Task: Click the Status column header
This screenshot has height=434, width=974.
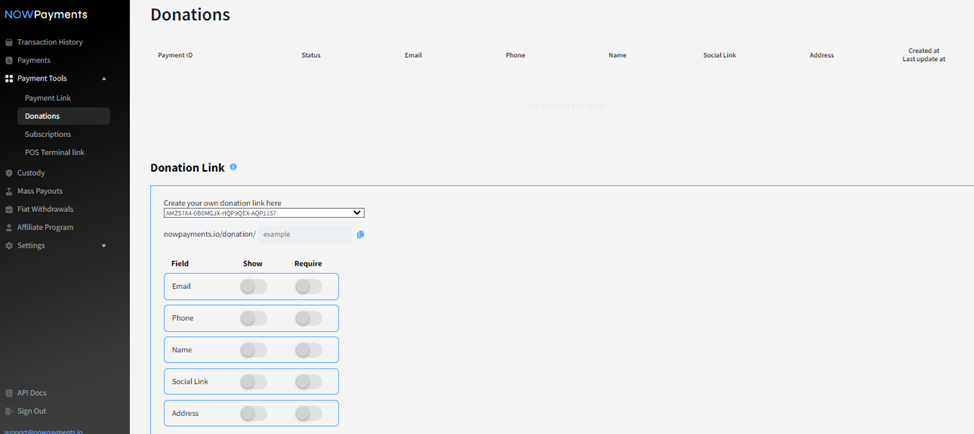Action: pos(311,55)
